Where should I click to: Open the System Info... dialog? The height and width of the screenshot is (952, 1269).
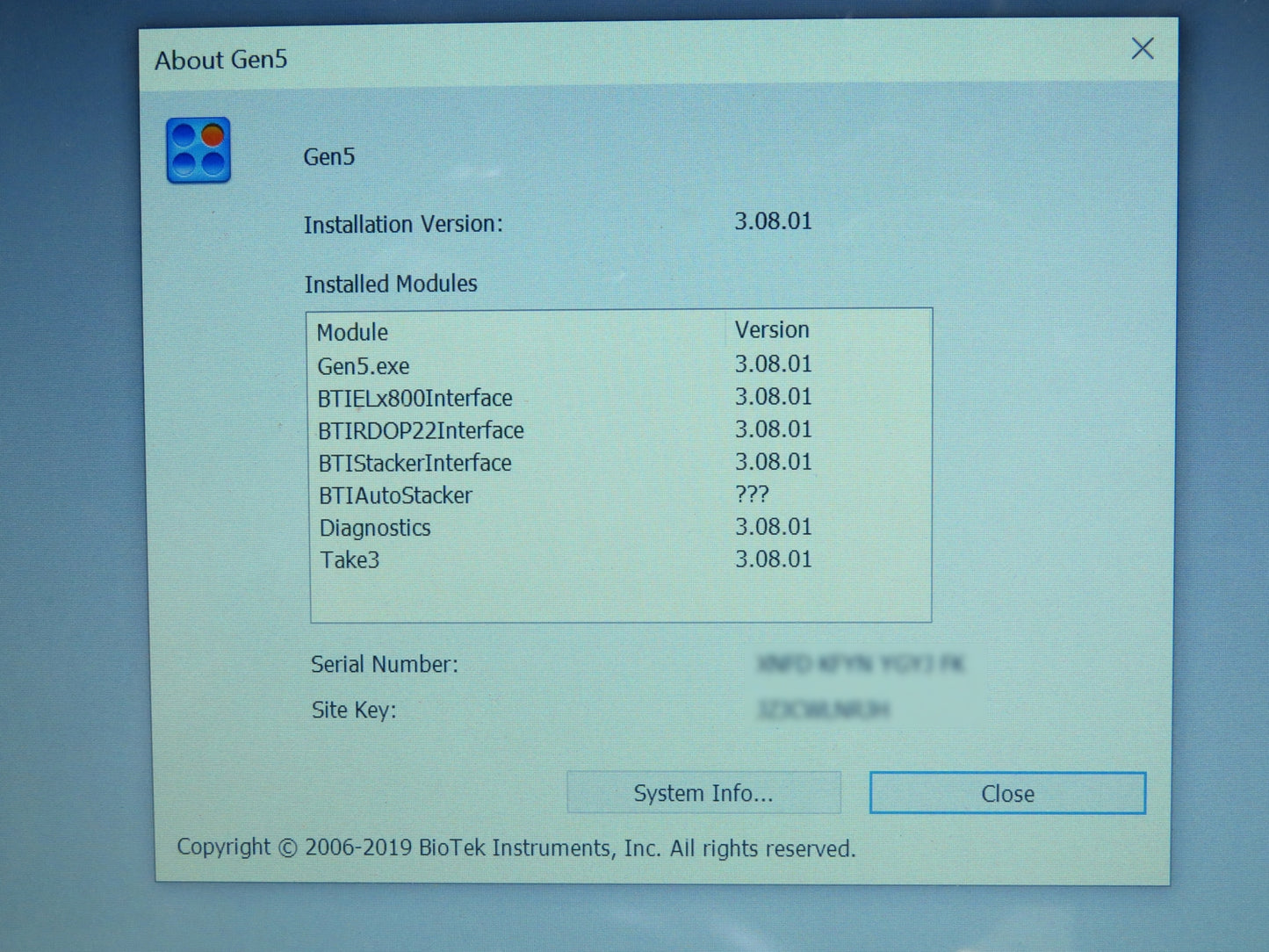click(703, 793)
